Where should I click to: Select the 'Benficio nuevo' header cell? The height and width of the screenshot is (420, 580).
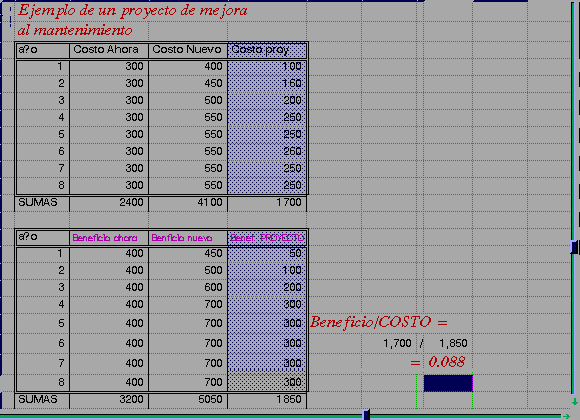188,238
